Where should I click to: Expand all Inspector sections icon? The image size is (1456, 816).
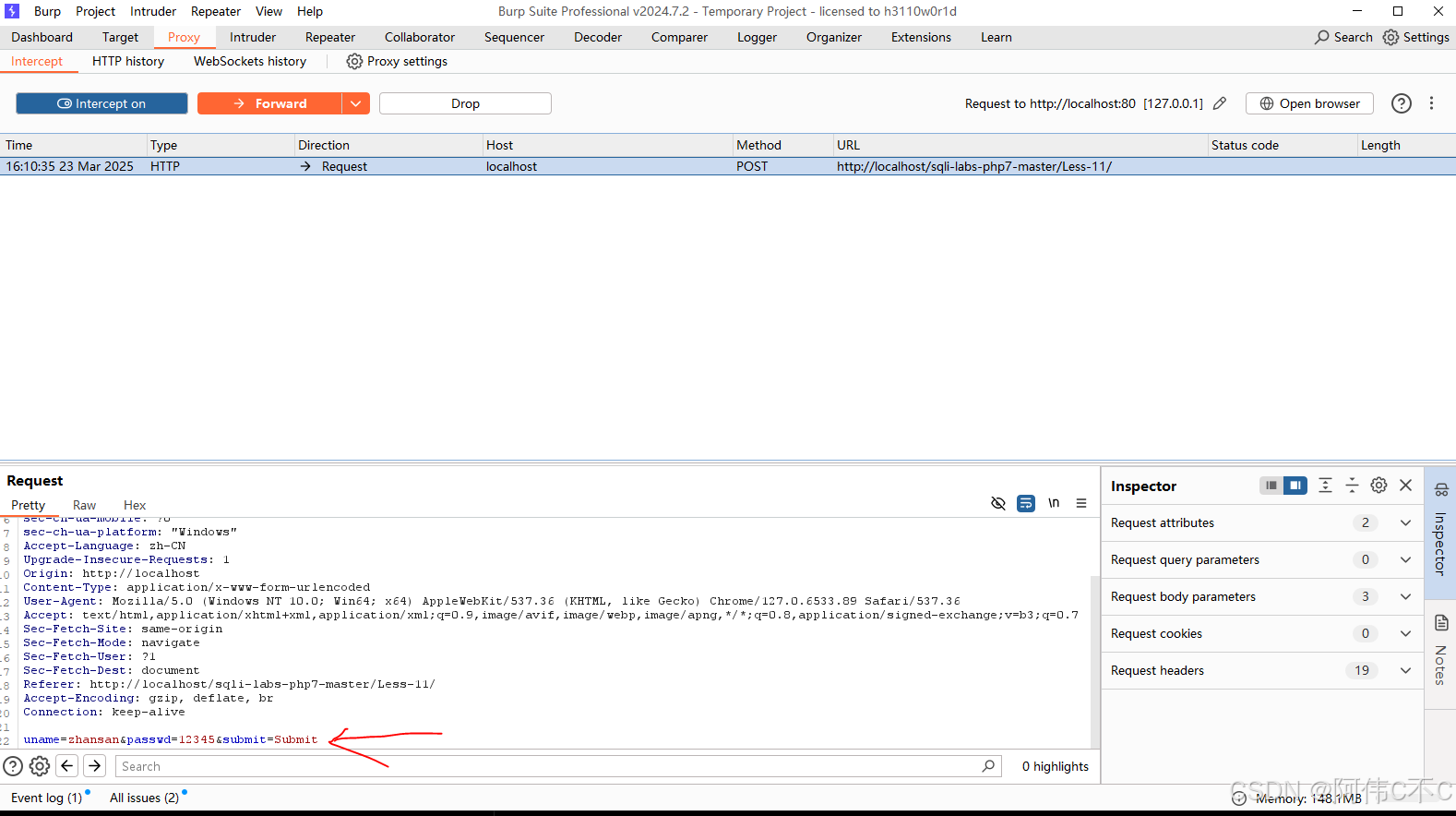(x=1325, y=486)
